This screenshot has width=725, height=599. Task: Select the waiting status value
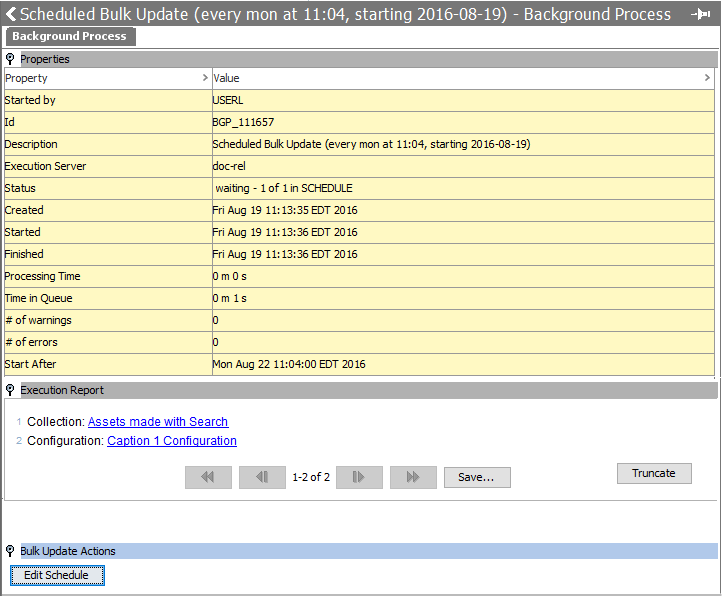[x=463, y=189]
